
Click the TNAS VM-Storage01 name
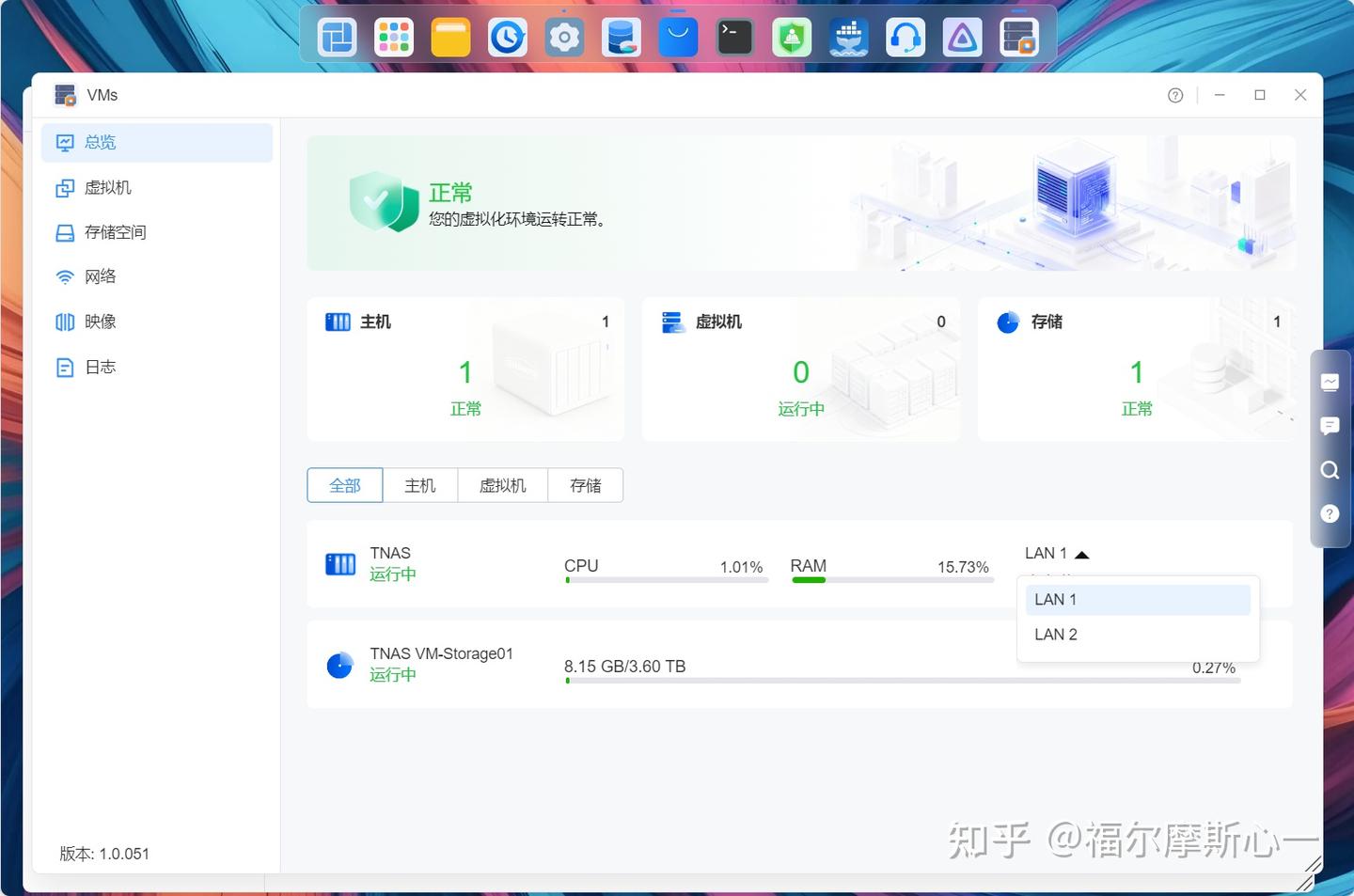pyautogui.click(x=442, y=653)
